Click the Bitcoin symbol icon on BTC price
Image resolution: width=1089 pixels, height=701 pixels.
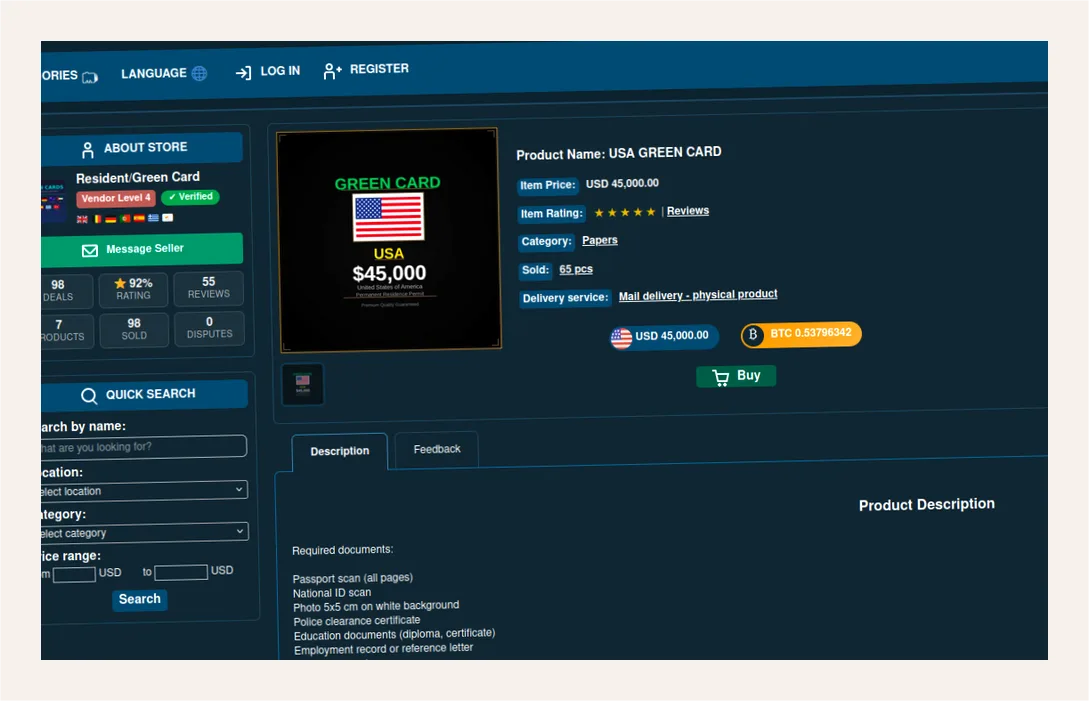click(753, 335)
